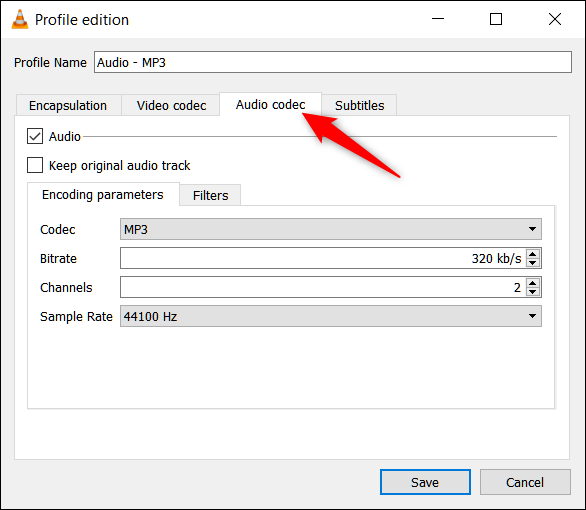
Task: Increase the Channels count with up arrow
Action: (x=533, y=283)
